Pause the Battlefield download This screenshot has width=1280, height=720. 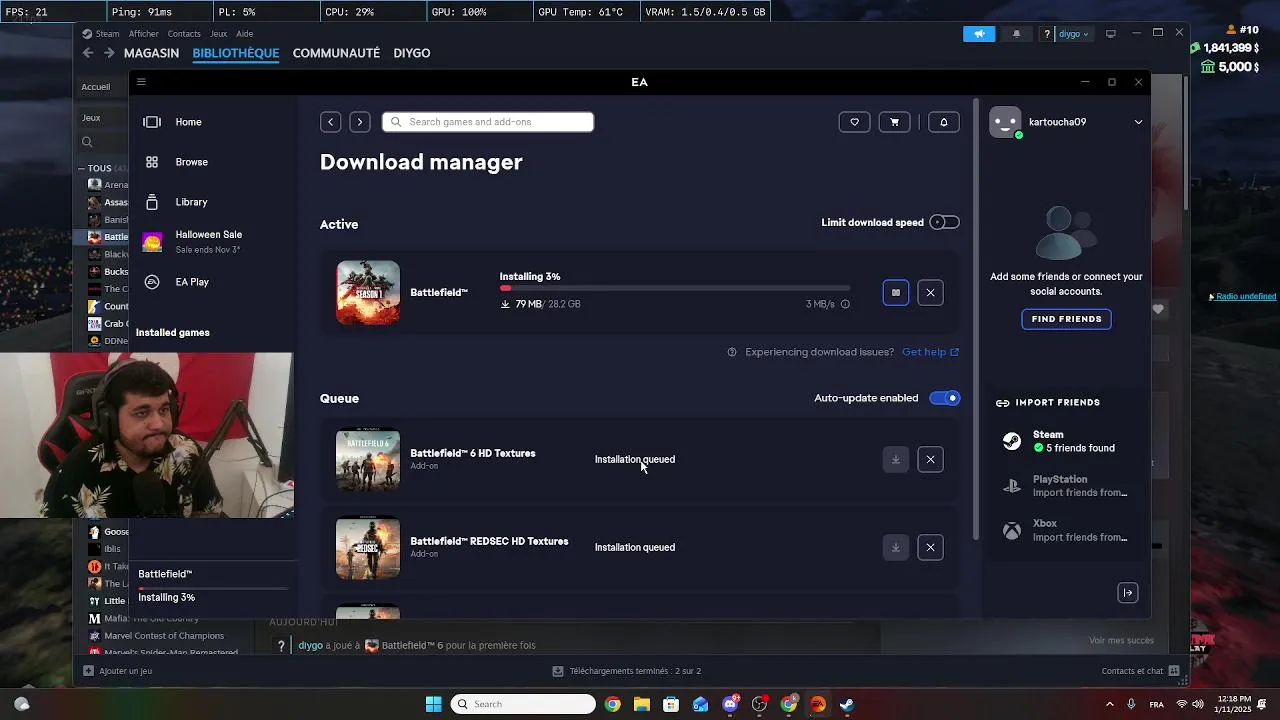896,293
